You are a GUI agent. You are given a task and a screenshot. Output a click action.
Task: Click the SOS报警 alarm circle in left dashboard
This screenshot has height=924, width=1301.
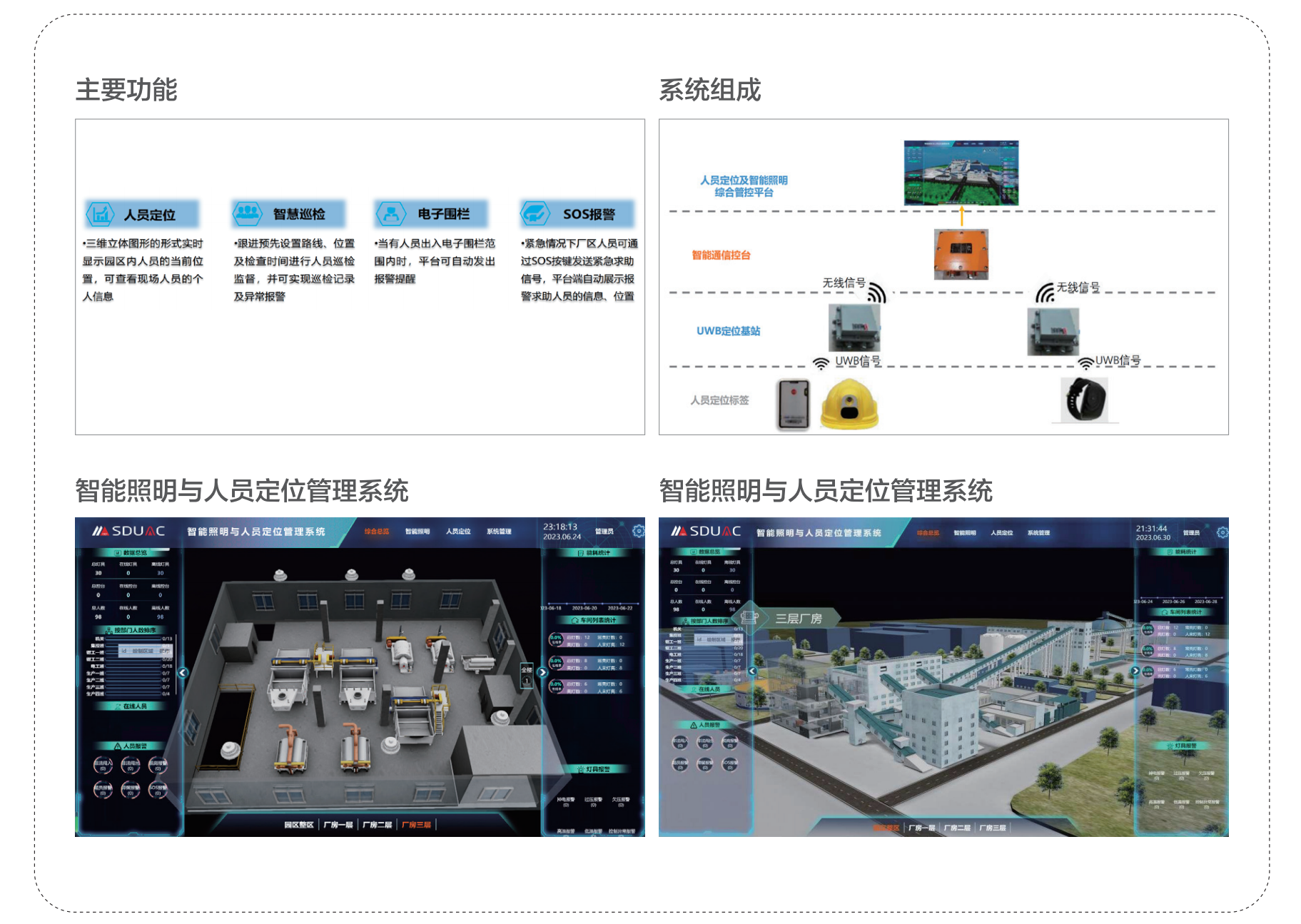(x=158, y=789)
